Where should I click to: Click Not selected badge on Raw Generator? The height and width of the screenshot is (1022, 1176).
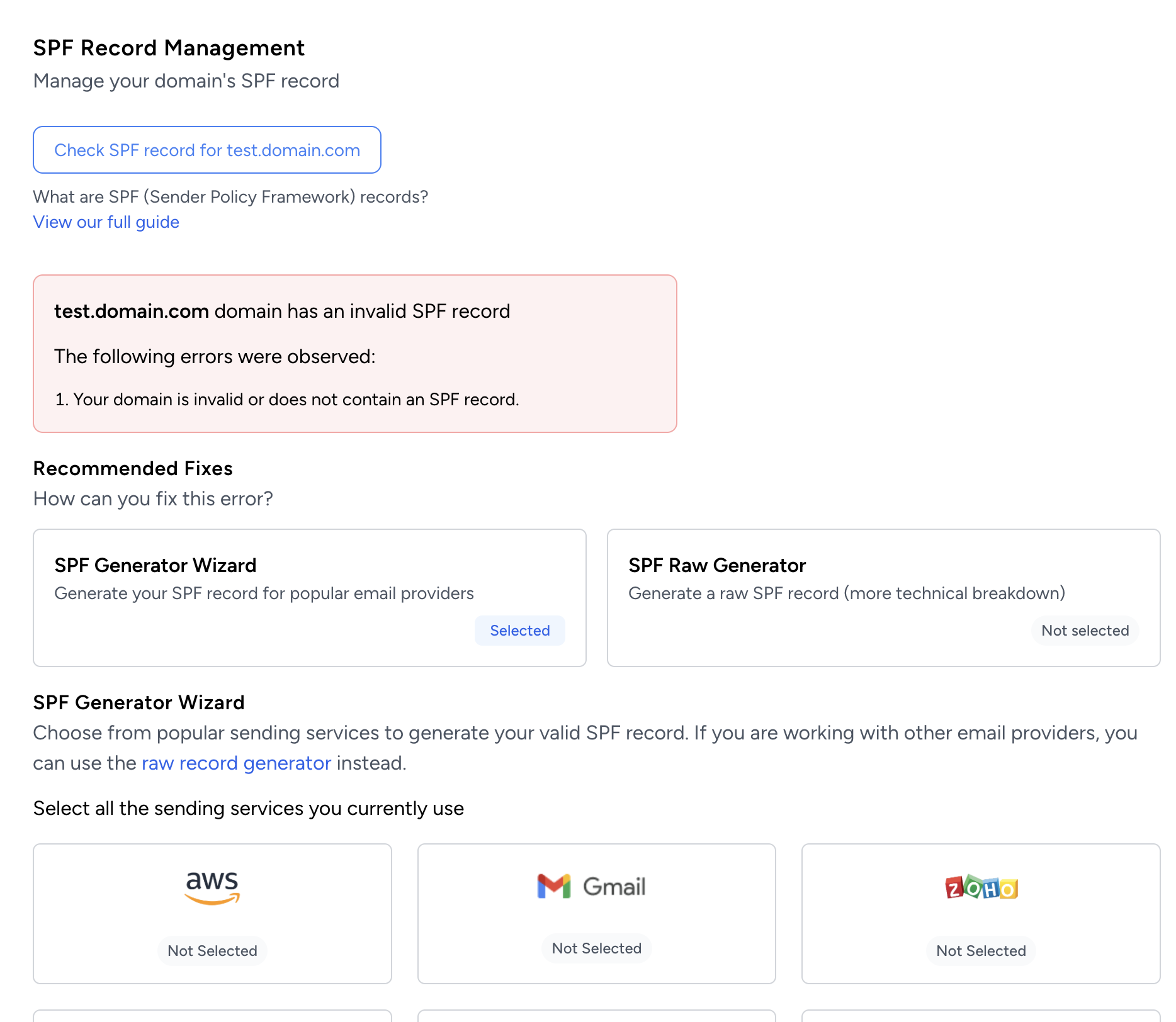pyautogui.click(x=1085, y=631)
